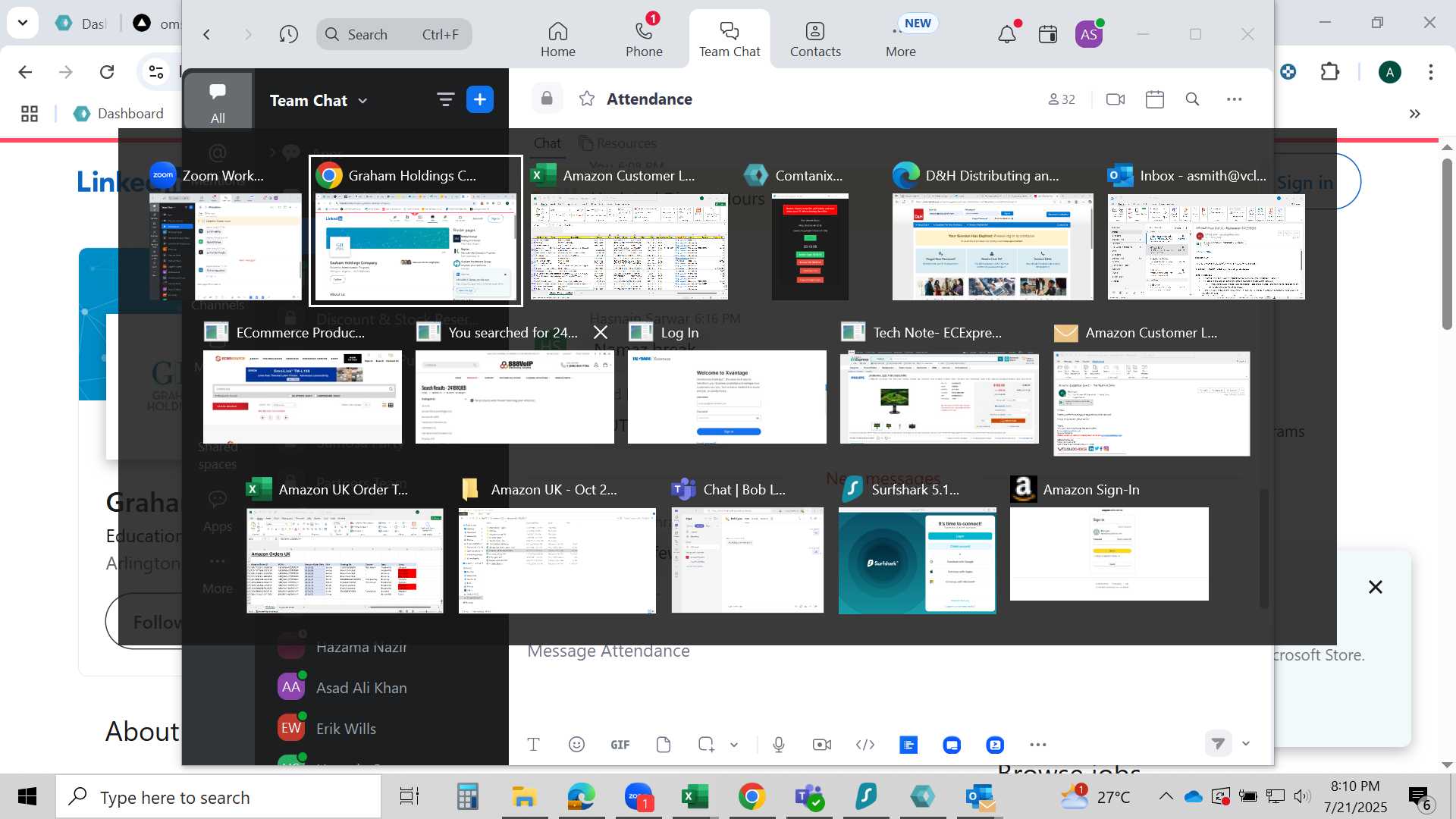Select Zoom Workplace window thumbnail

(x=225, y=246)
